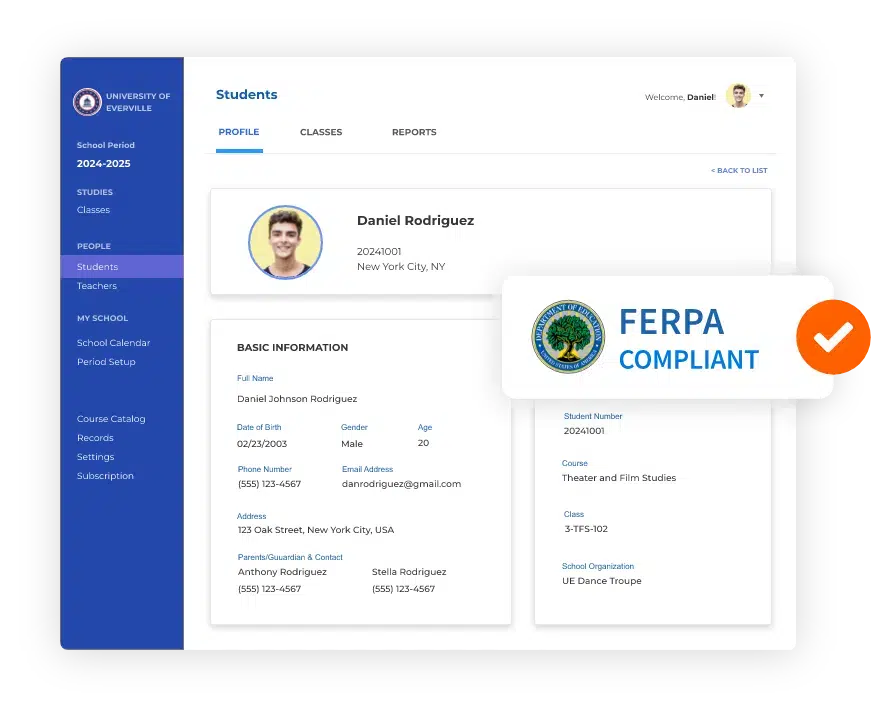Expand the School Period 2024-2025 selector
The image size is (879, 713).
pyautogui.click(x=106, y=162)
